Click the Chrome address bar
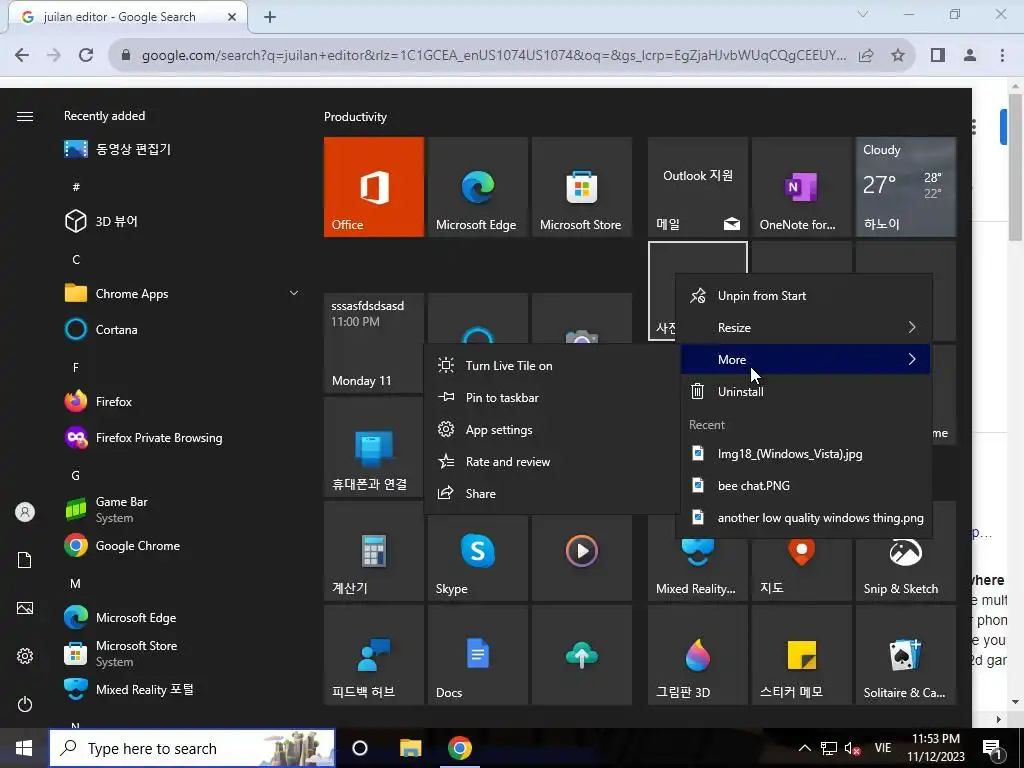This screenshot has width=1024, height=768. [494, 56]
